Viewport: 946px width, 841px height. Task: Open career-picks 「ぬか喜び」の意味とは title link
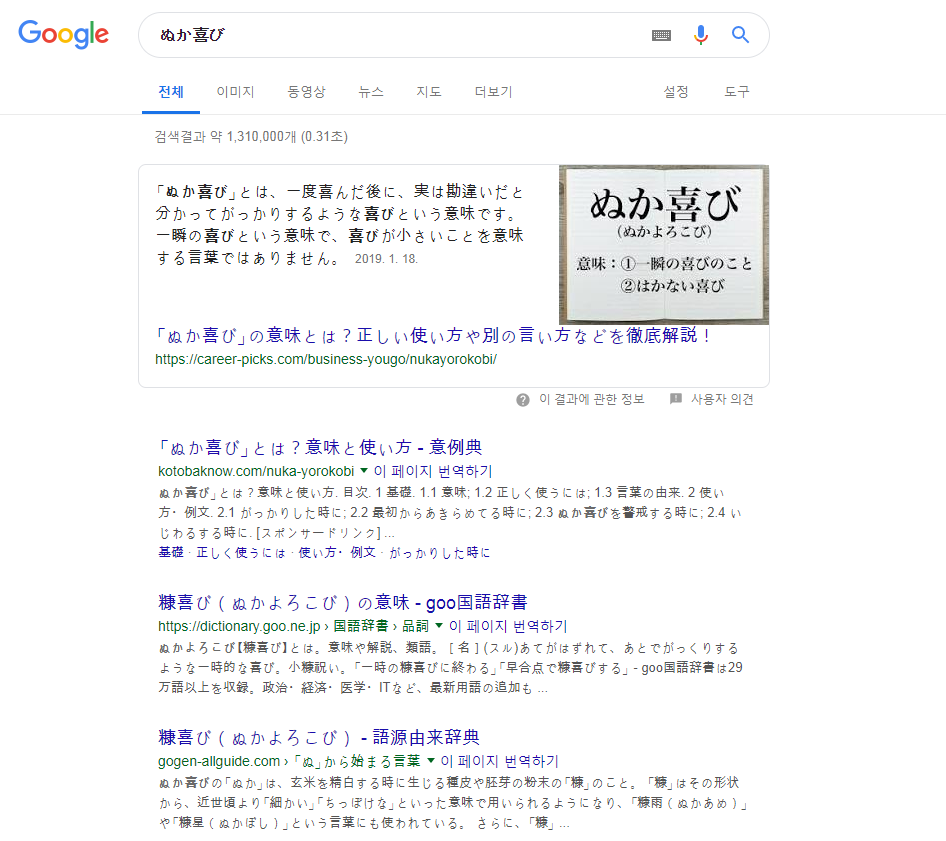[x=433, y=335]
